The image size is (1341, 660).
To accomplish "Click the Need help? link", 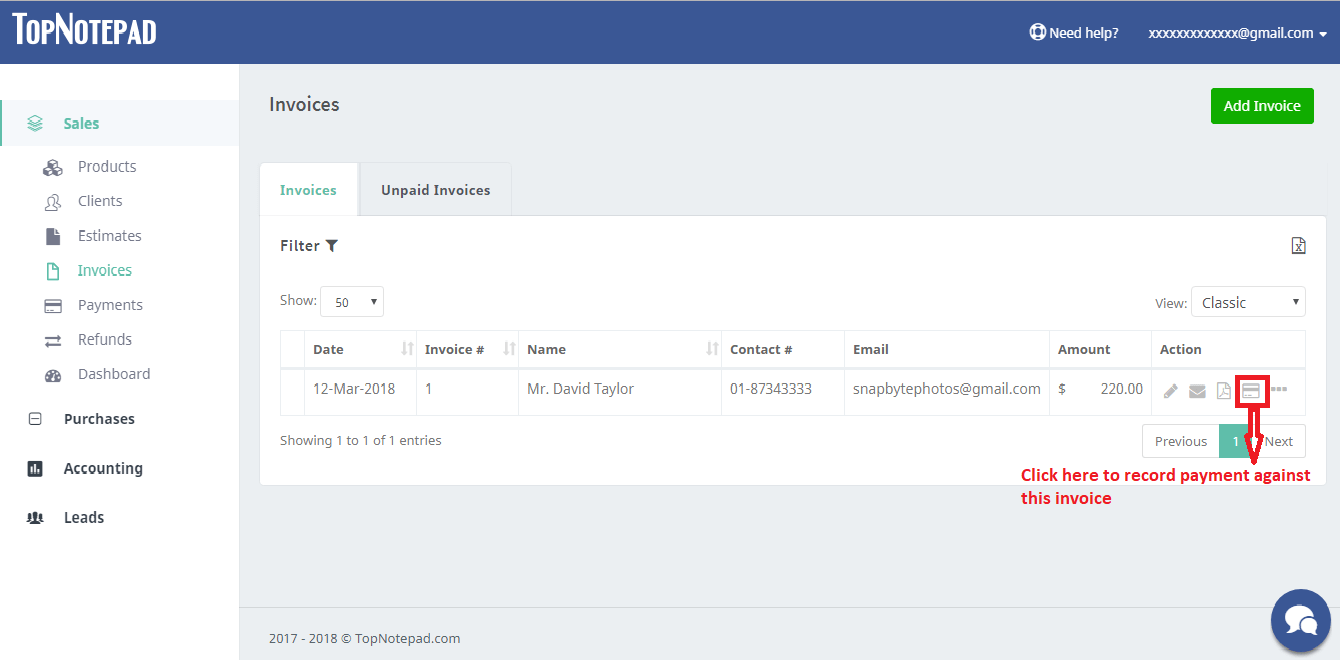I will click(1075, 33).
